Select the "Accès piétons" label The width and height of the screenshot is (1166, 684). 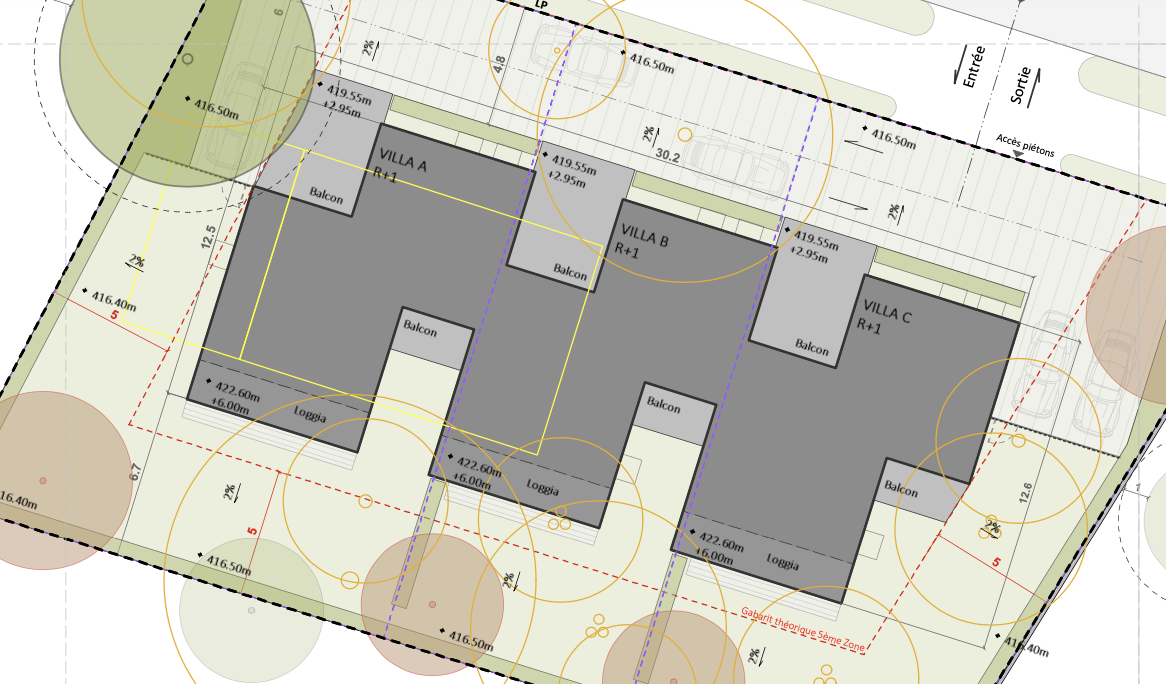click(1025, 145)
